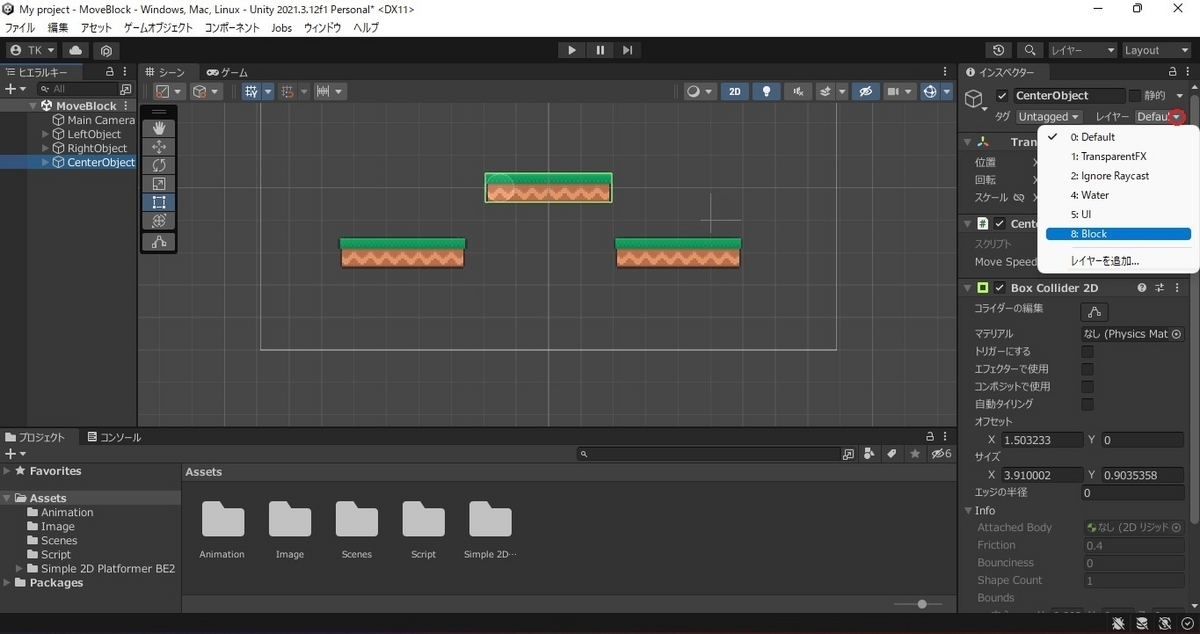This screenshot has height=634, width=1200.
Task: Toggle scene lighting bulb icon
Action: [x=767, y=91]
